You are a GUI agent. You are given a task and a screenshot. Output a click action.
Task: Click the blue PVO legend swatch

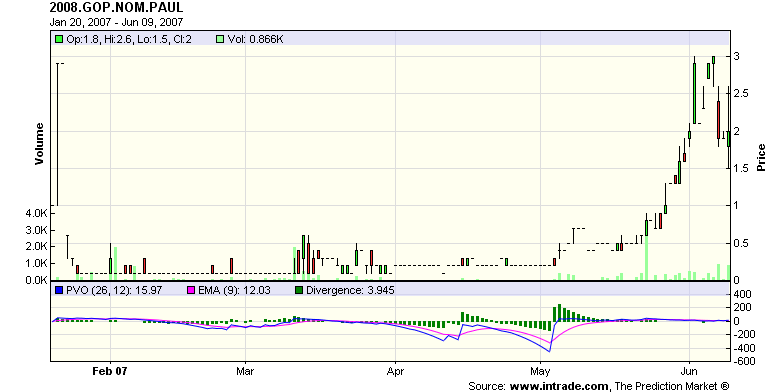(59, 290)
